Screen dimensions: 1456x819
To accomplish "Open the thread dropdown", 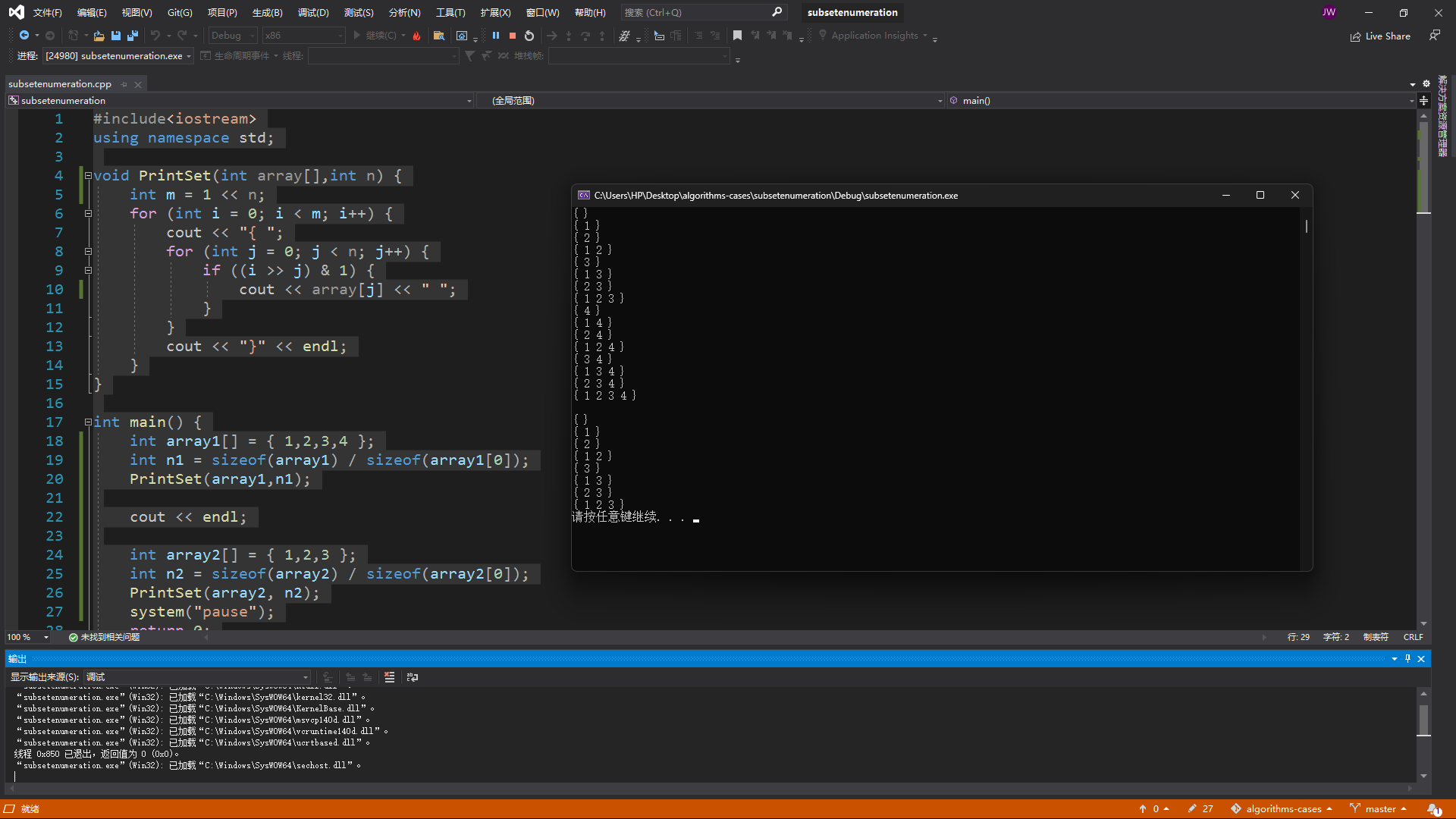I will [x=383, y=56].
